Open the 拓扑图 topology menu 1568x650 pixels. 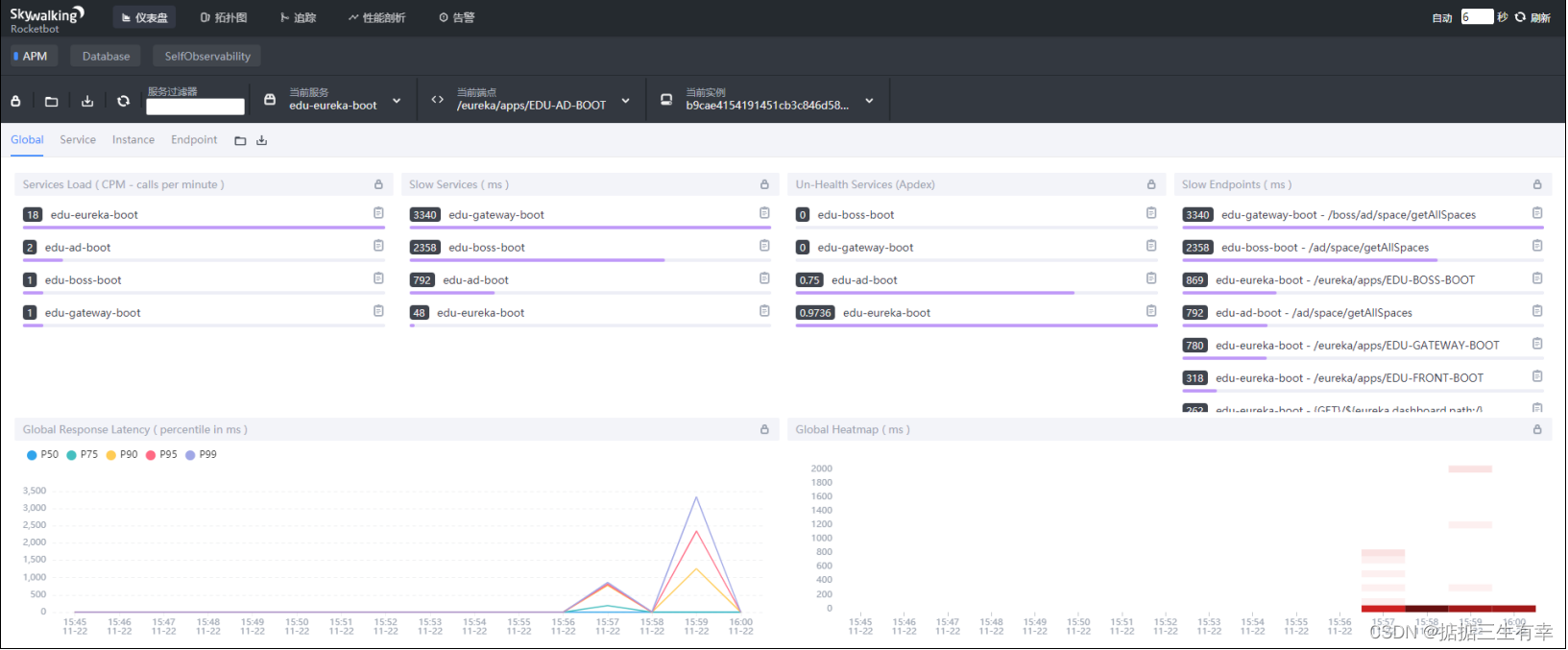point(224,18)
